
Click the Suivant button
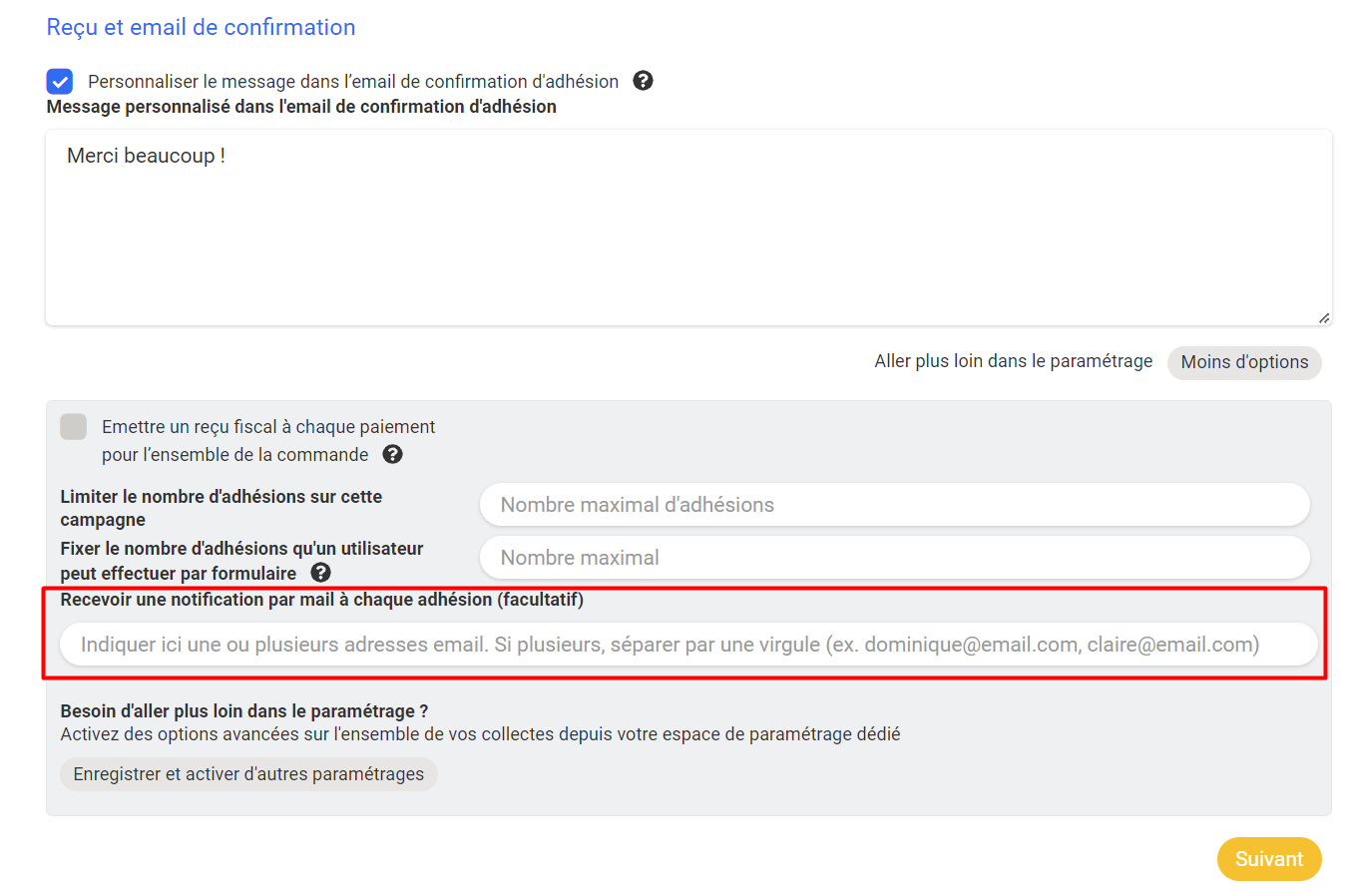tap(1268, 859)
